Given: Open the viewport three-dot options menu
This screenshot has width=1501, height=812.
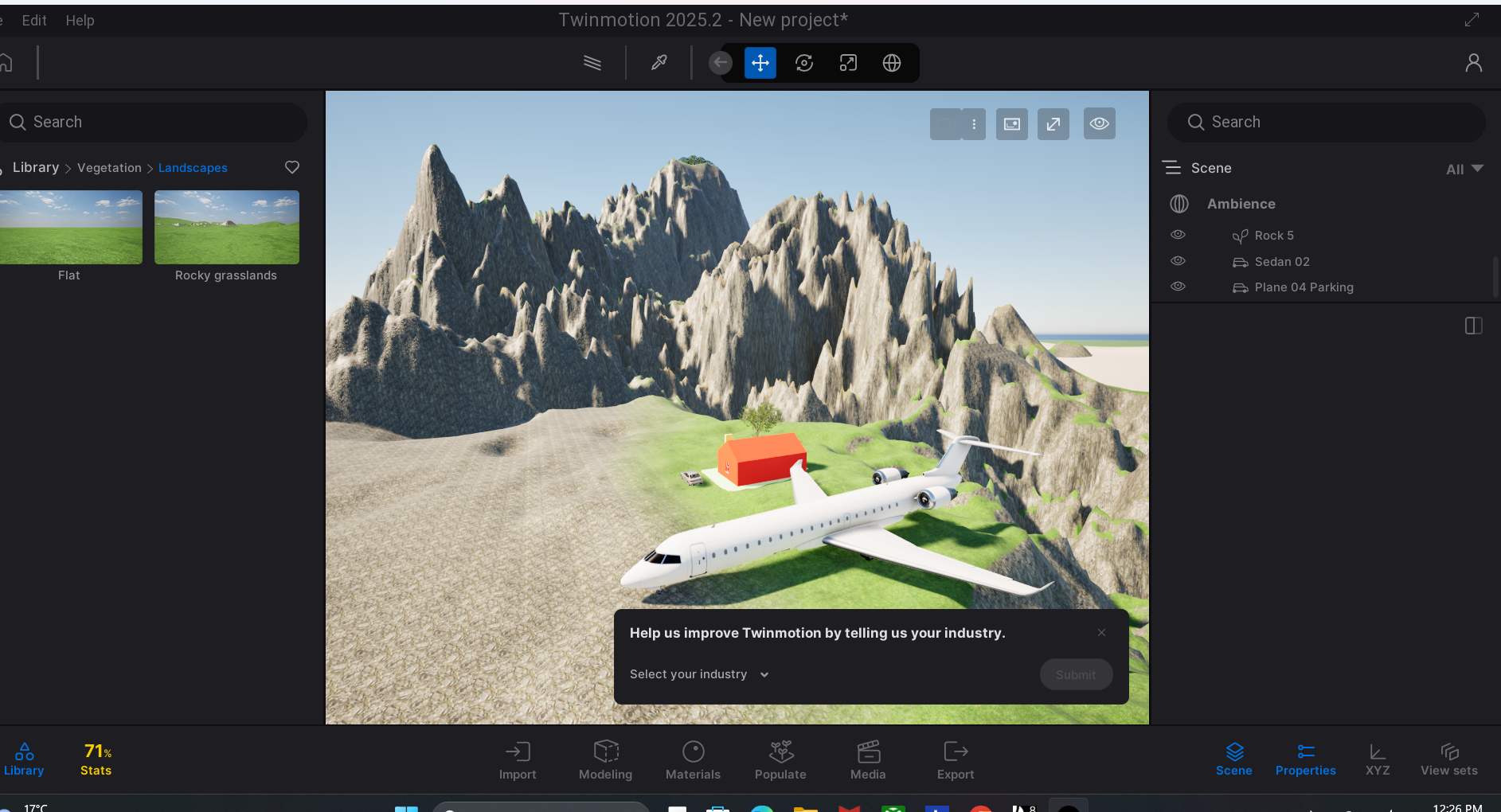Looking at the screenshot, I should [x=974, y=123].
